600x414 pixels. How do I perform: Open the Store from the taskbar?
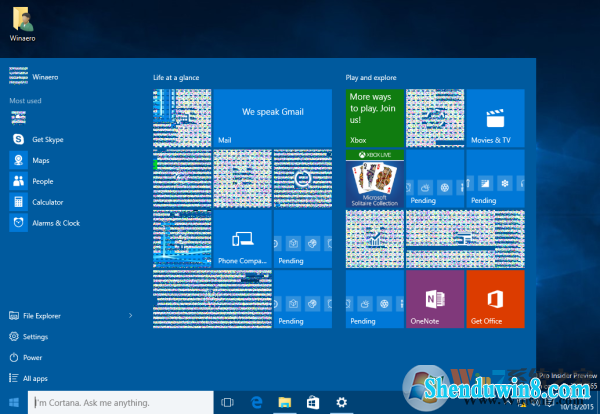[x=313, y=403]
